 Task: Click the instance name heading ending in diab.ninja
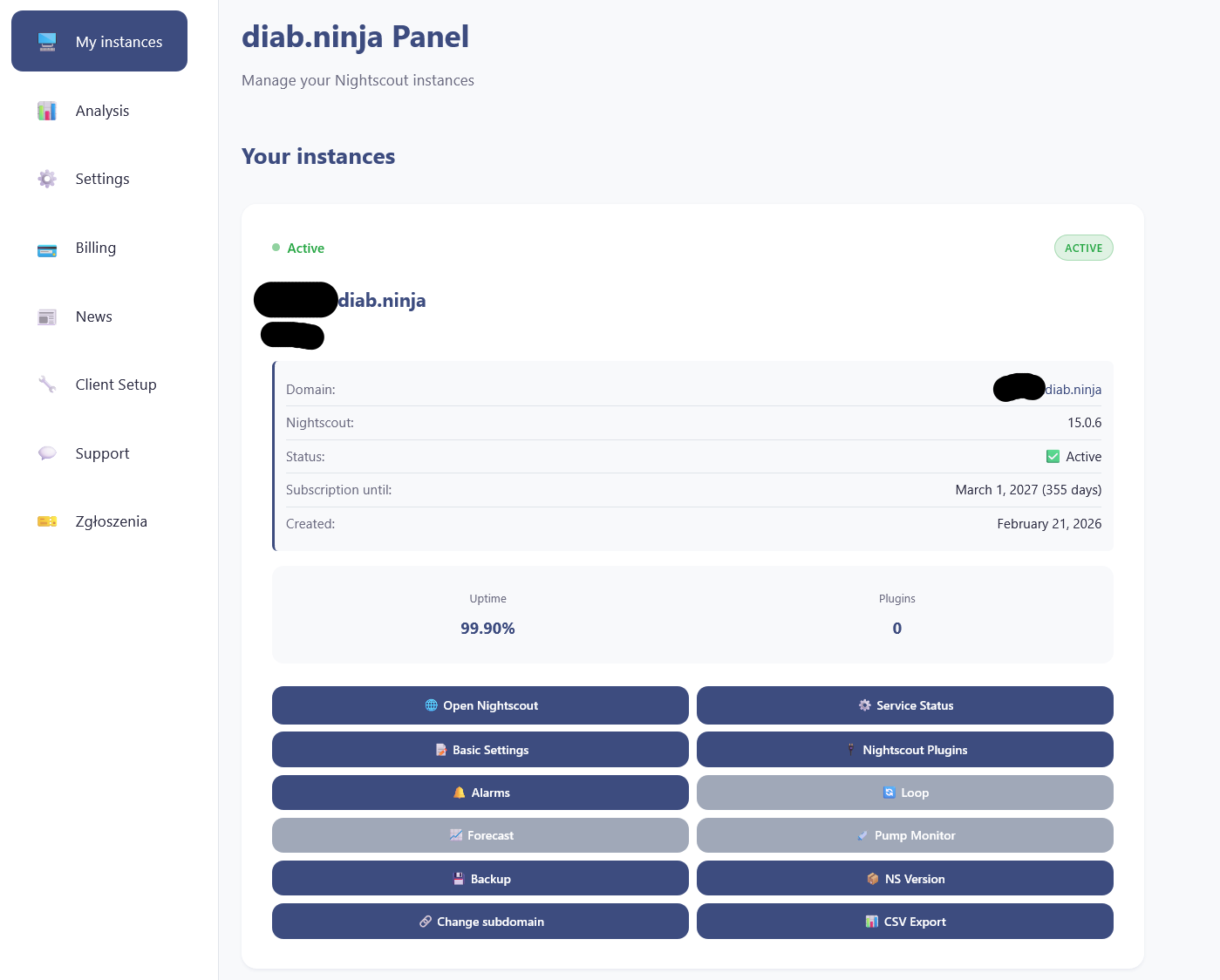click(x=382, y=301)
